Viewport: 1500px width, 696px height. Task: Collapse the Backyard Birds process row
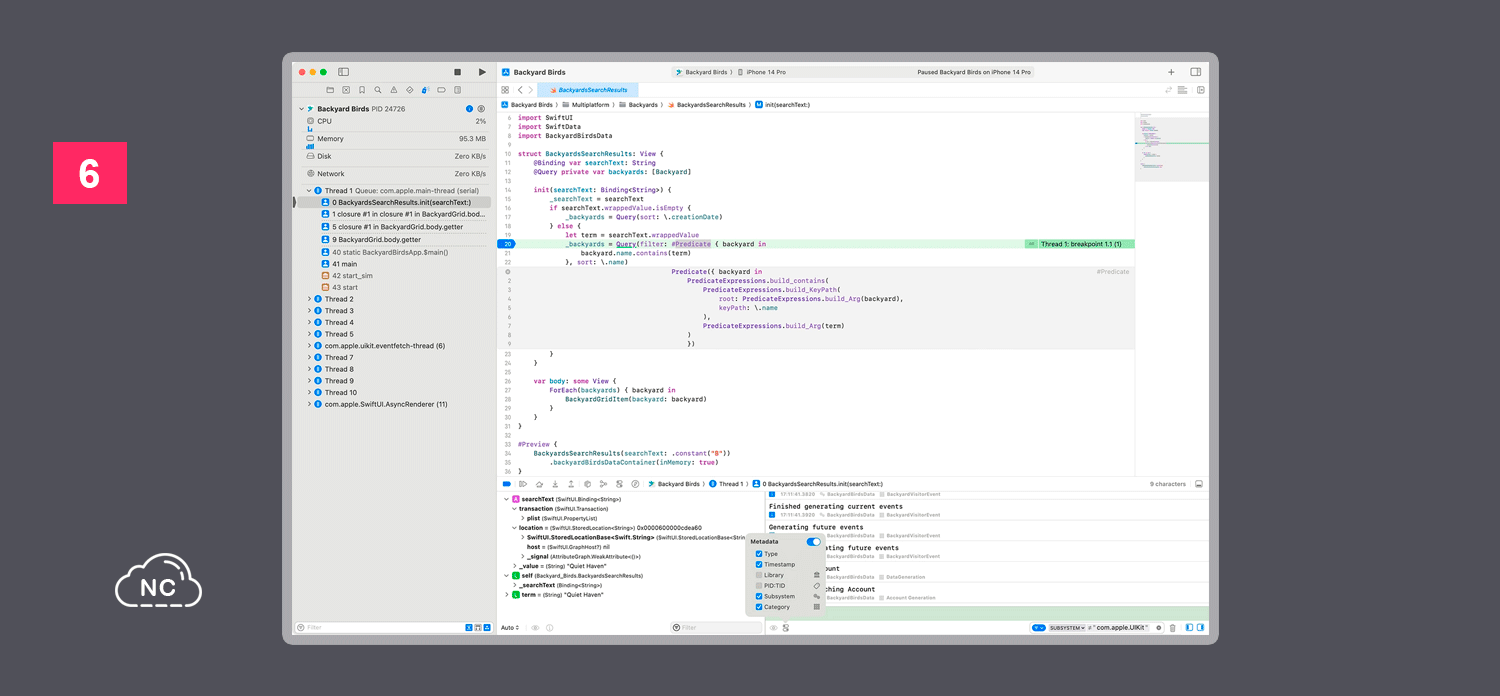pyautogui.click(x=301, y=108)
